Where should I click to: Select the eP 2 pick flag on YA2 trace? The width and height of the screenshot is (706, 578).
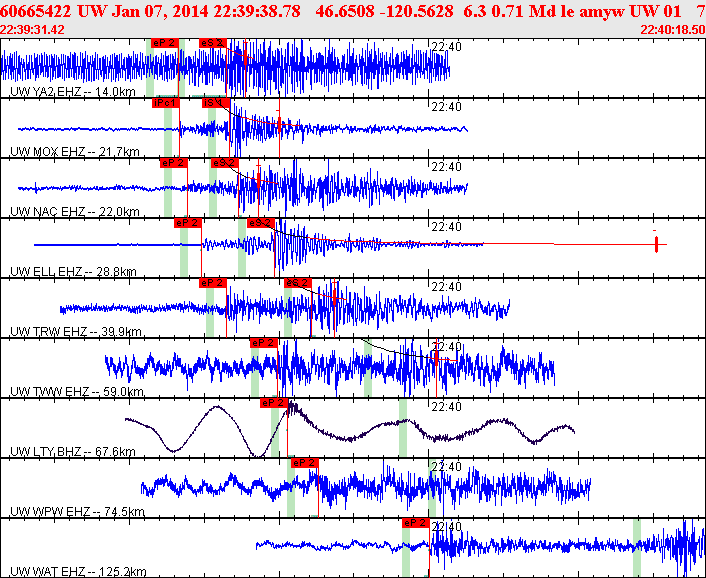point(165,43)
